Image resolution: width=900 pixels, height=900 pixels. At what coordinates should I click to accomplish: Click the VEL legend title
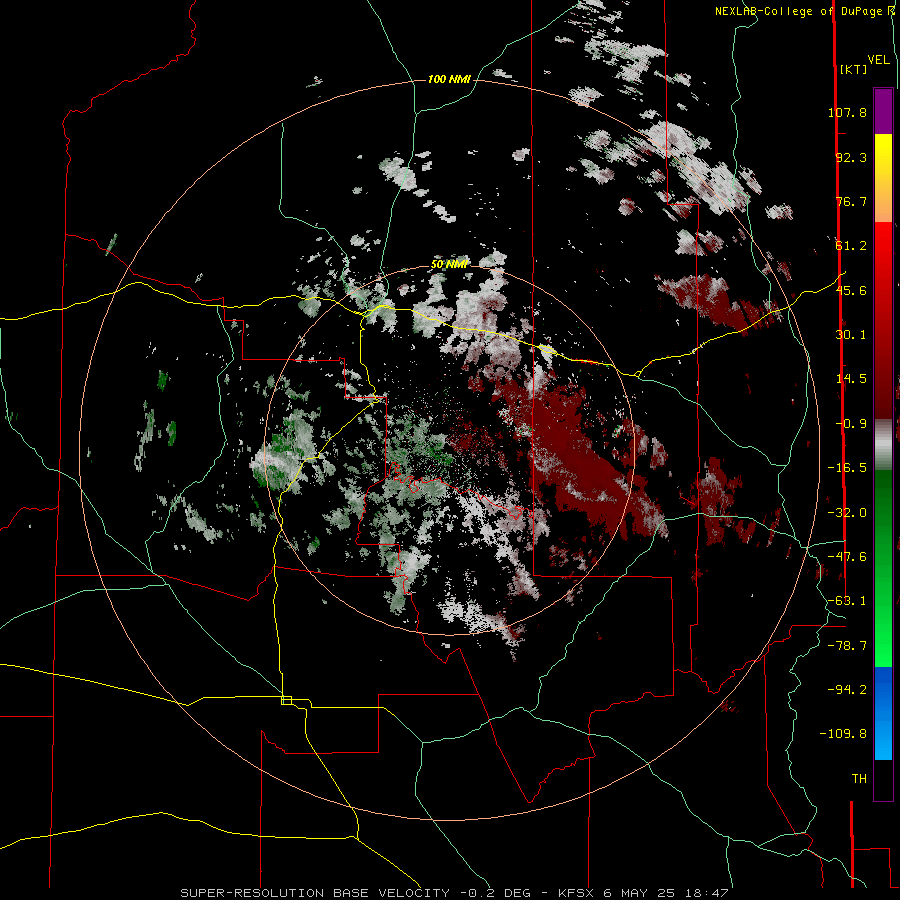point(878,60)
